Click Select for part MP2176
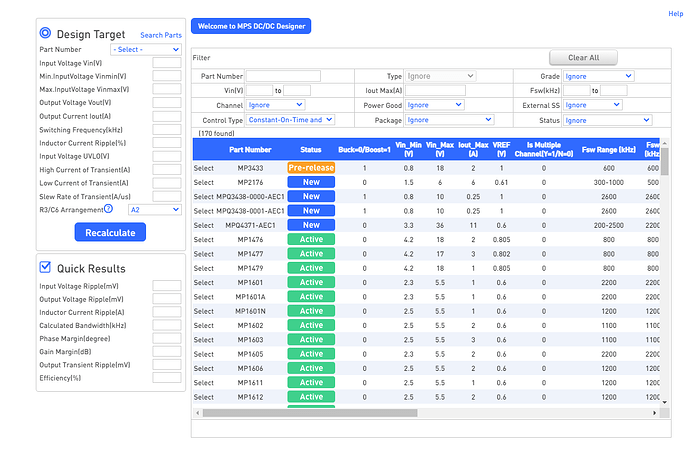The width and height of the screenshot is (690, 452). point(204,182)
